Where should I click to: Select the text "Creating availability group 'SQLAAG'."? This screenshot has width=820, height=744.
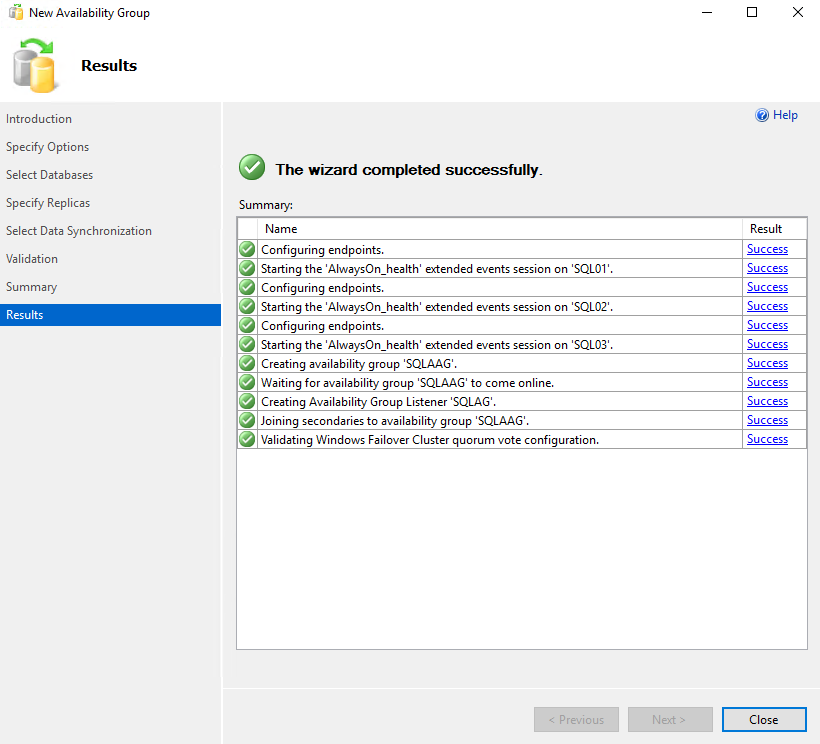point(359,364)
